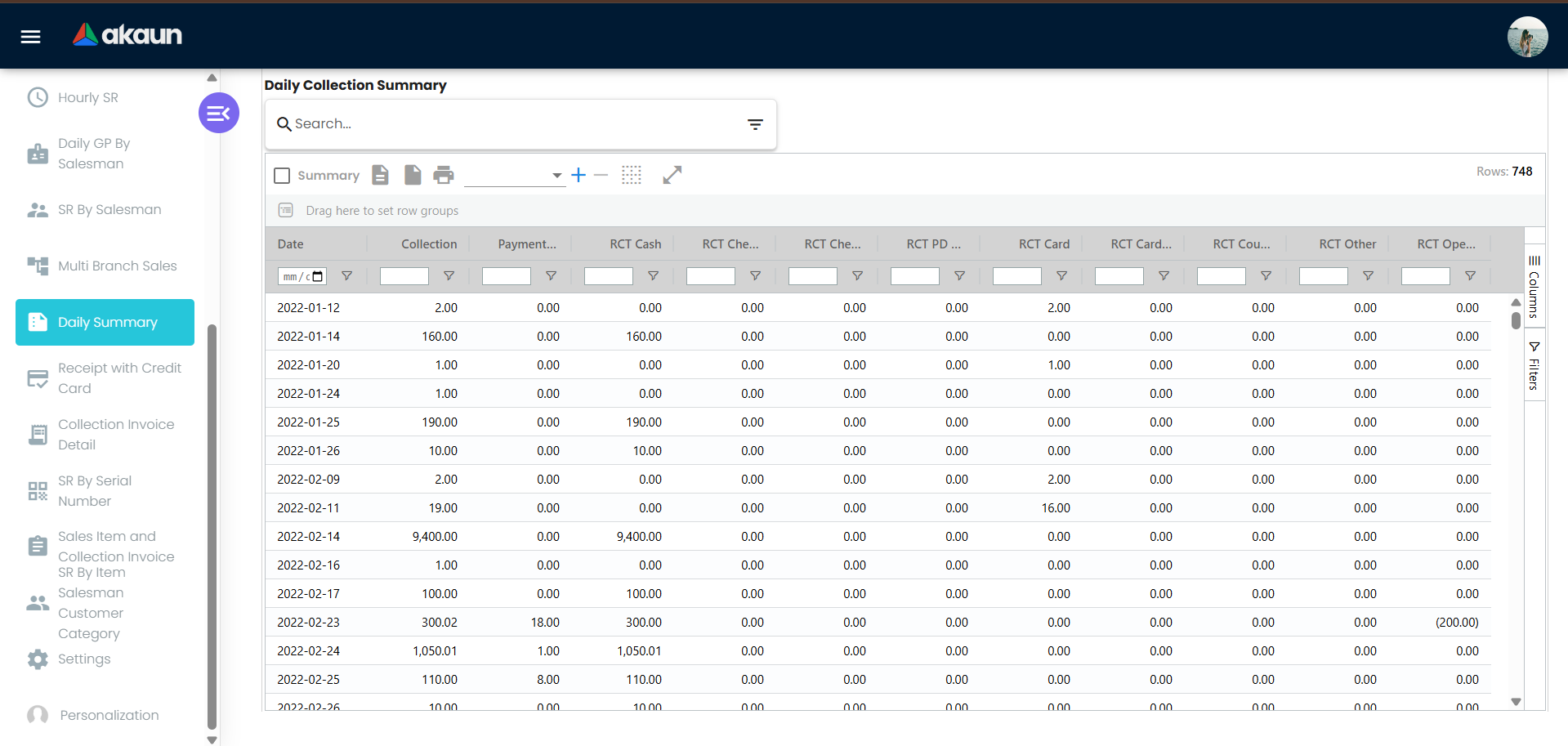
Task: Open the RCT Card column filter funnel
Action: coord(1062,276)
